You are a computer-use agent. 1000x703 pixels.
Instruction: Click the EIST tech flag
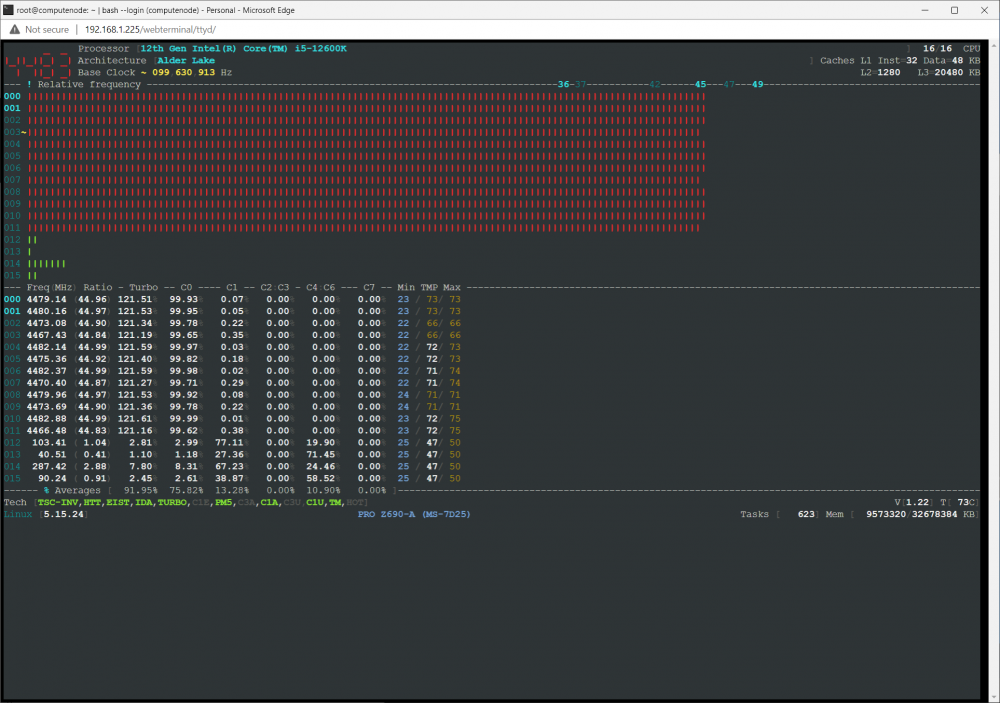click(118, 503)
